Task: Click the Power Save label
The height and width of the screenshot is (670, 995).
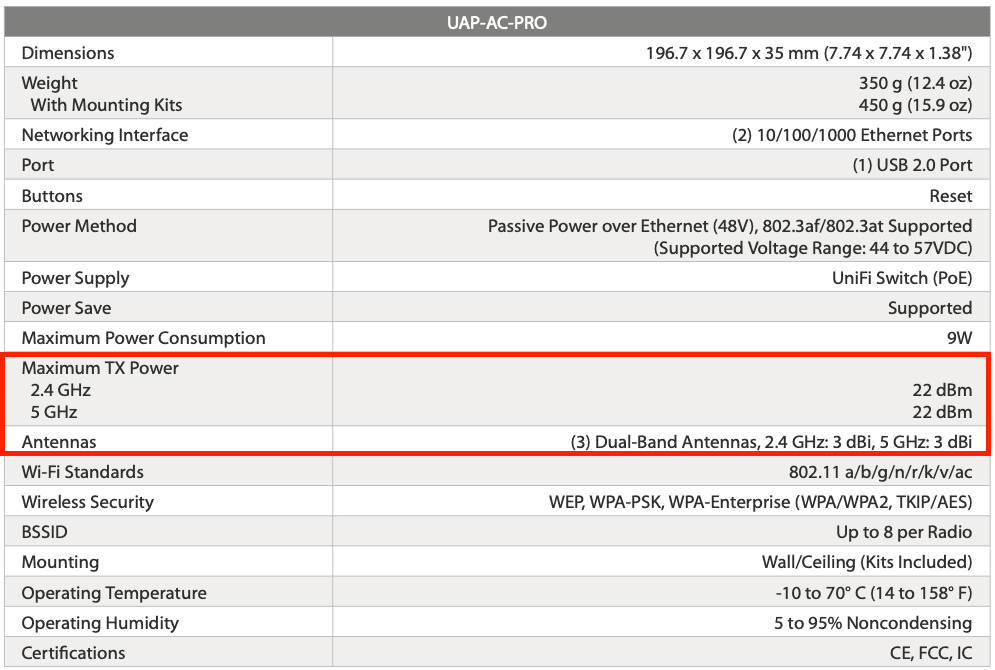Action: click(x=66, y=308)
